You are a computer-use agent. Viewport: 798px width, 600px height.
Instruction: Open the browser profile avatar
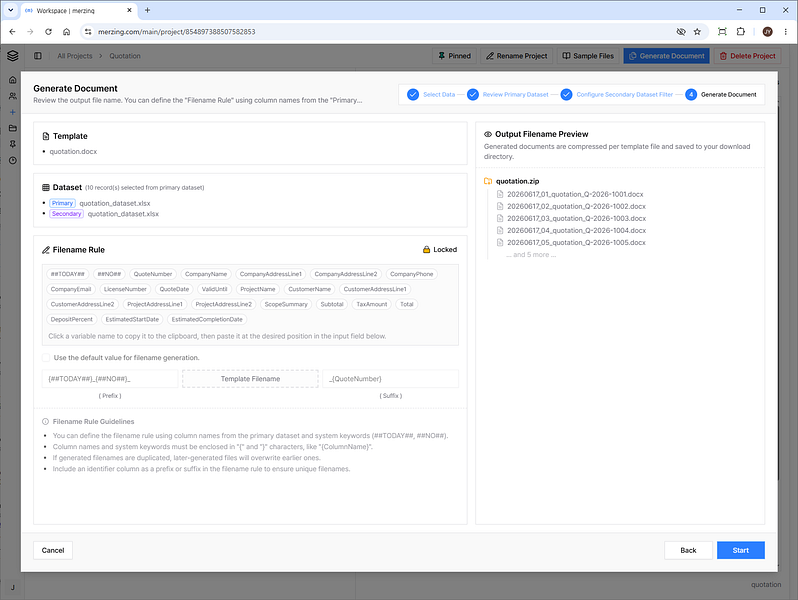[767, 32]
